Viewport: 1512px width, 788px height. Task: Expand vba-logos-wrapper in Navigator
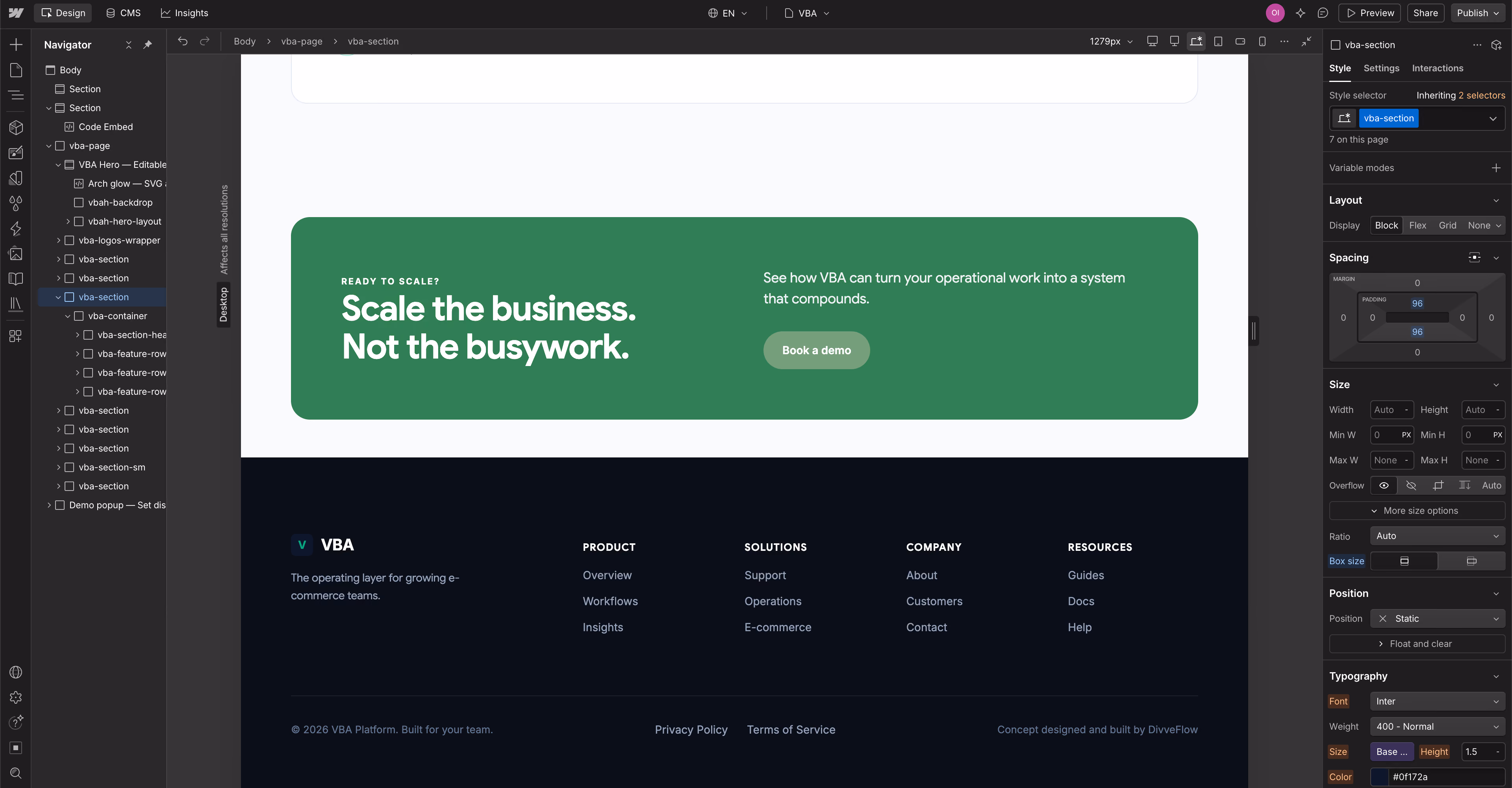58,240
